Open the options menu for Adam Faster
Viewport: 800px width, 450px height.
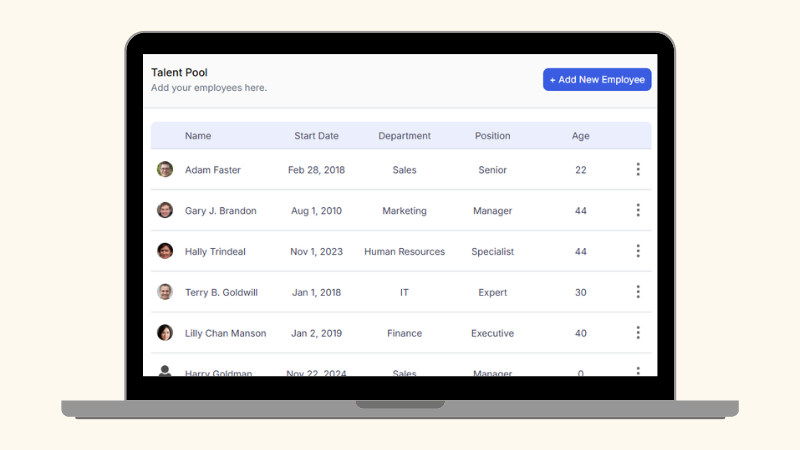pos(638,169)
